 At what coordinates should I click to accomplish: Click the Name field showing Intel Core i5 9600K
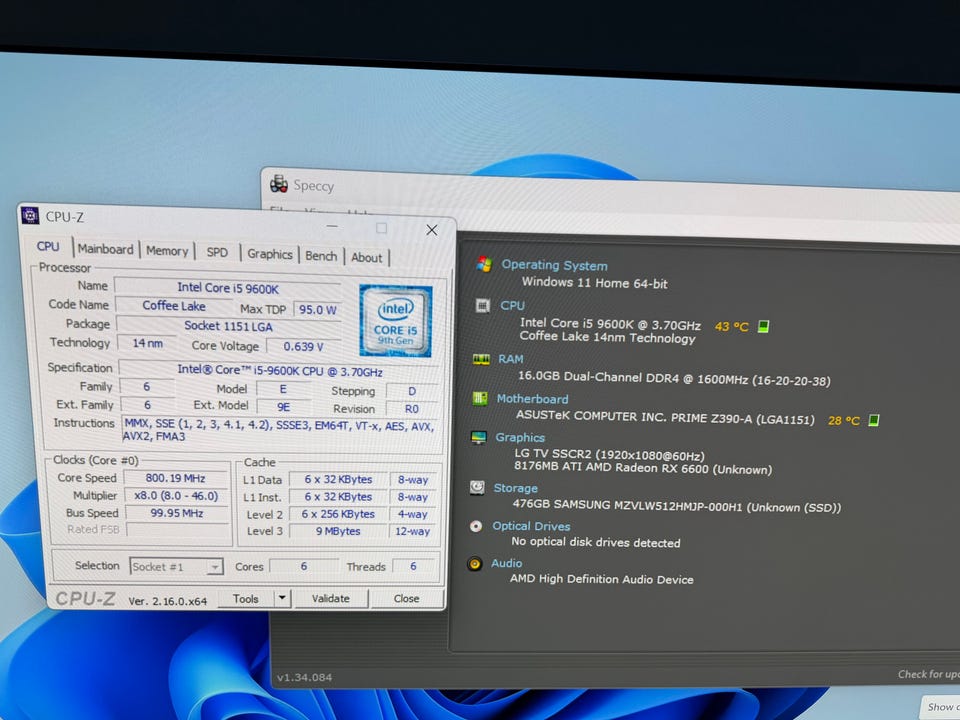point(228,288)
